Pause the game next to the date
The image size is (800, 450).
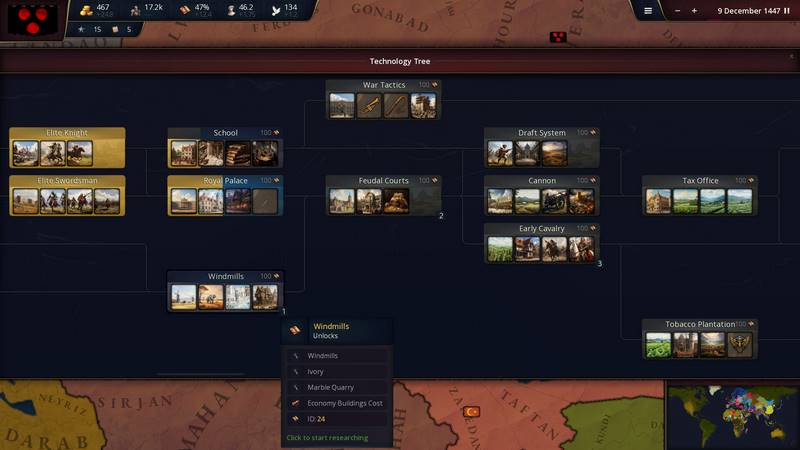785,10
